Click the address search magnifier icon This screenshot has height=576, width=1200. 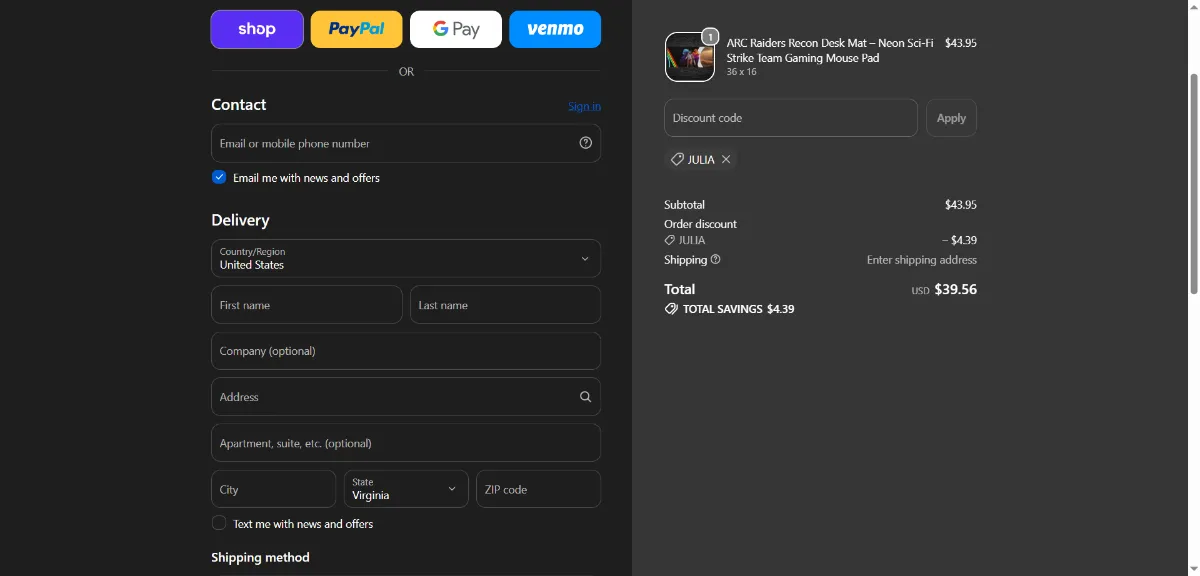tap(586, 397)
